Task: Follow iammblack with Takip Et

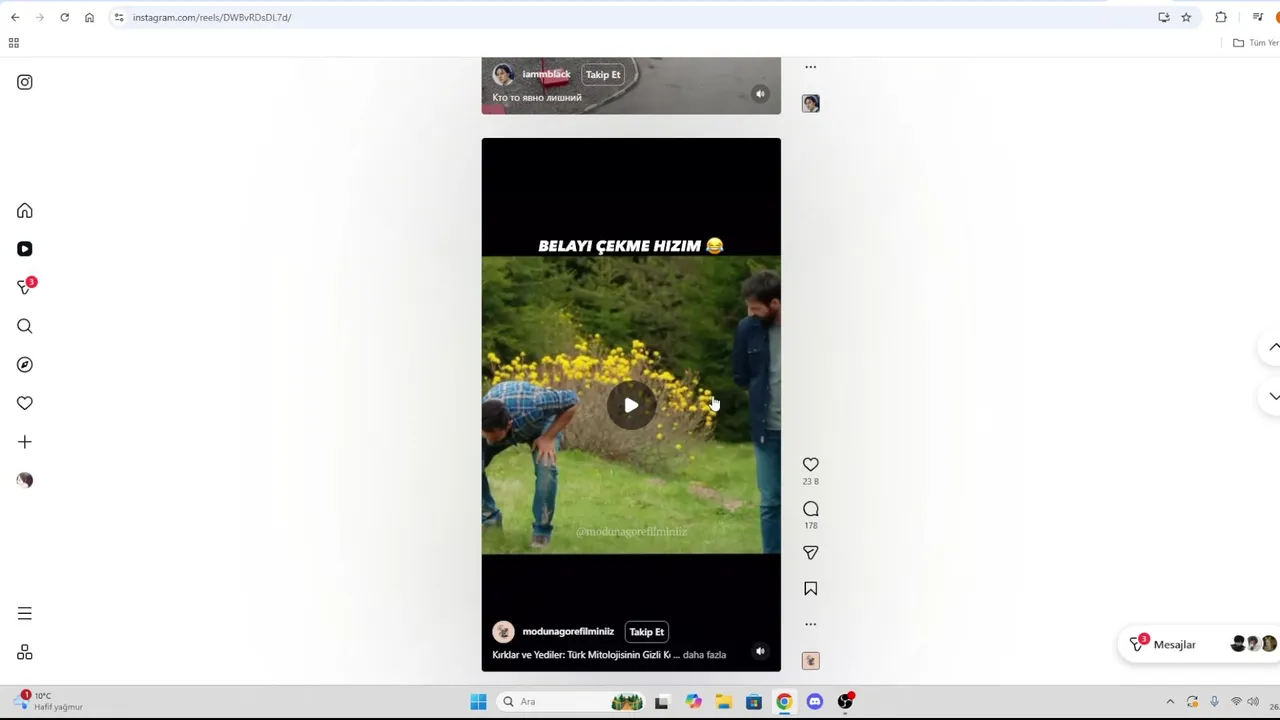Action: pyautogui.click(x=603, y=75)
